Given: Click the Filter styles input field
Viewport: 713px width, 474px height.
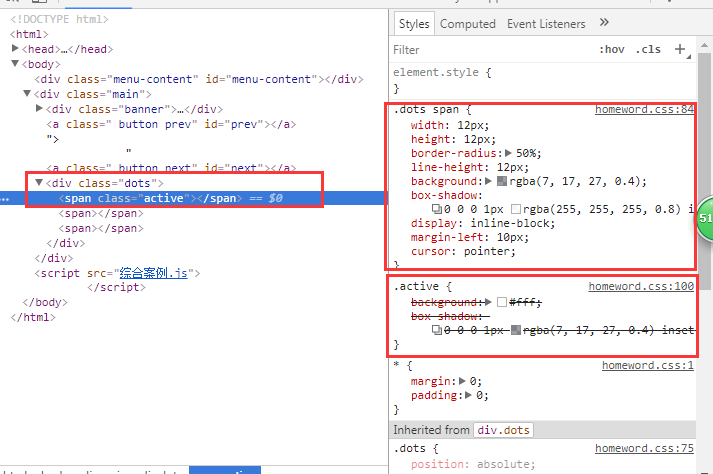Looking at the screenshot, I should (x=493, y=50).
